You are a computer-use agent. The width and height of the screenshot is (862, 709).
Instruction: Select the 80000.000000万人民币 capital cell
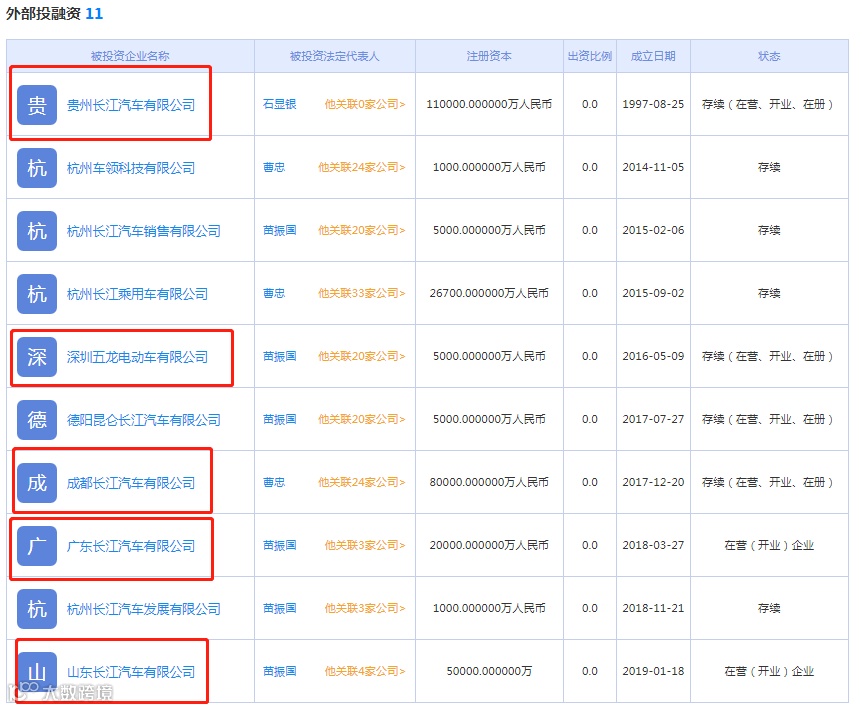pyautogui.click(x=489, y=482)
